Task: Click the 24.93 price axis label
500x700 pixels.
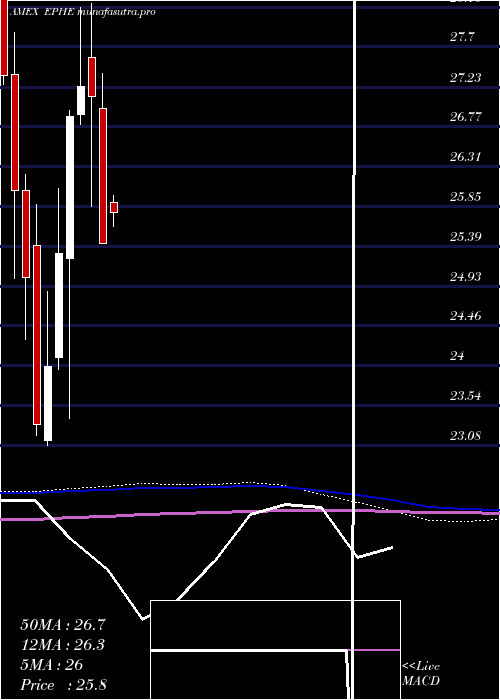Action: pyautogui.click(x=466, y=277)
